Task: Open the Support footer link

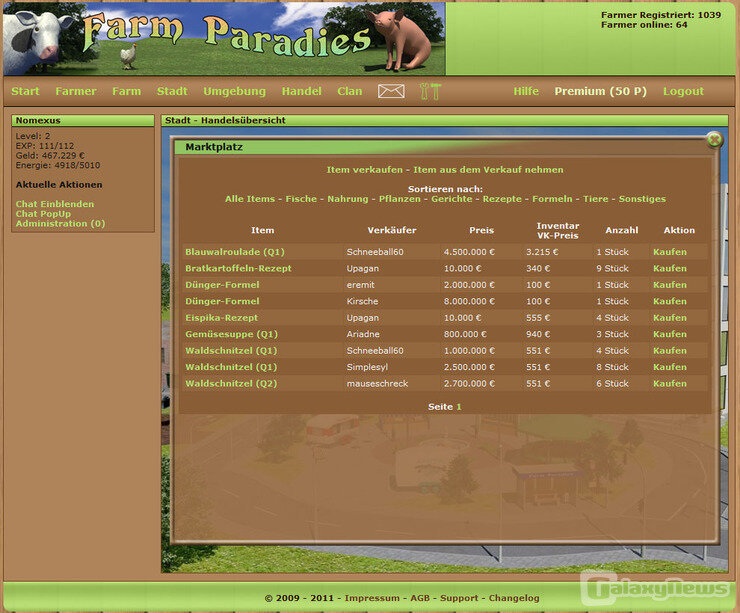Action: 459,598
